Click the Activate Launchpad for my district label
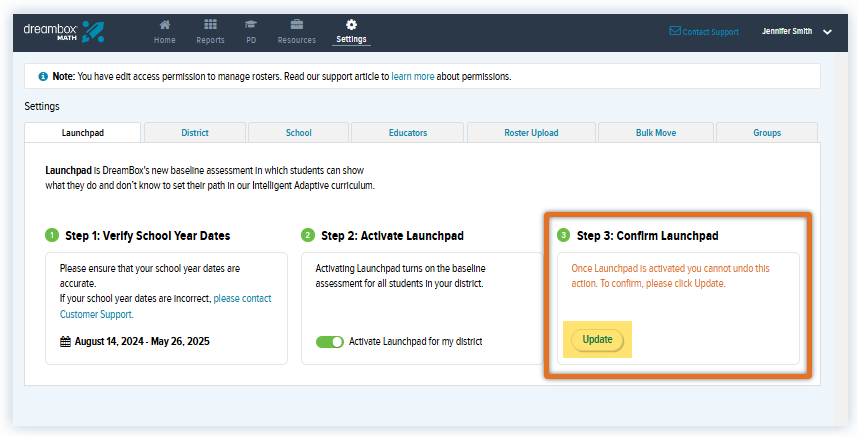Screen dimensions: 858x437 (x=415, y=342)
